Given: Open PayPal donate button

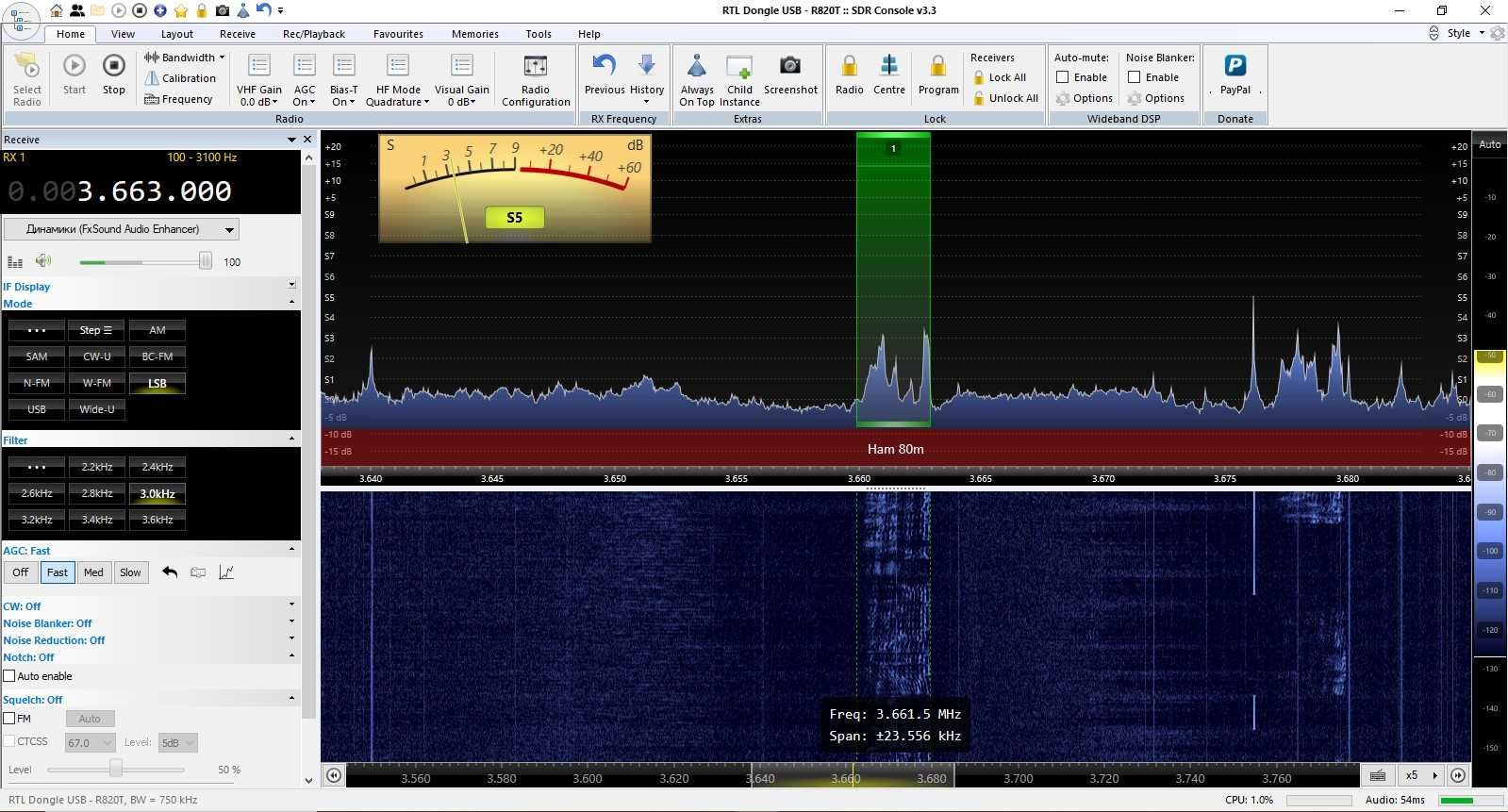Looking at the screenshot, I should [1235, 75].
